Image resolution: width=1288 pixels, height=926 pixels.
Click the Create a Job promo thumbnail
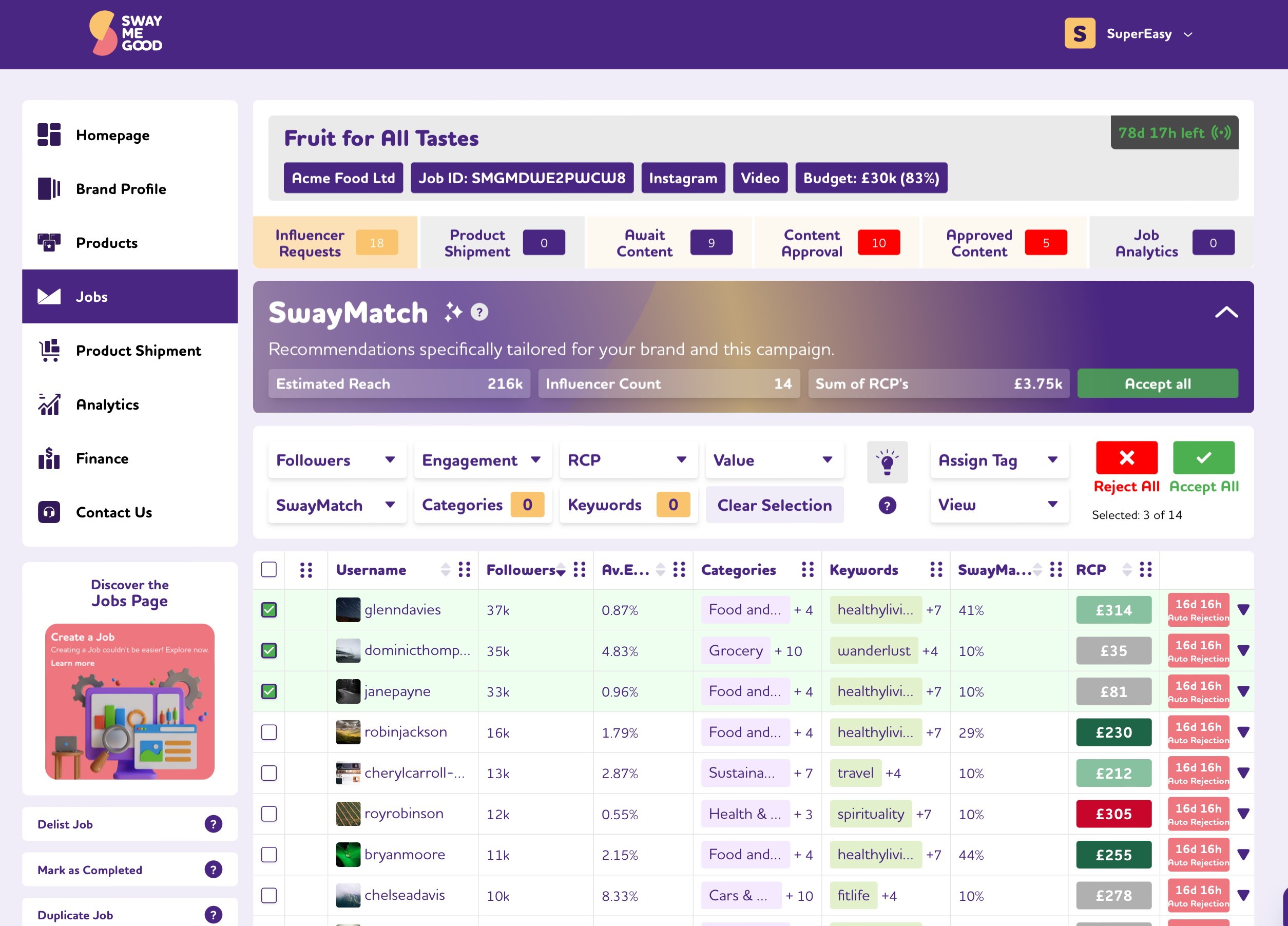click(130, 701)
